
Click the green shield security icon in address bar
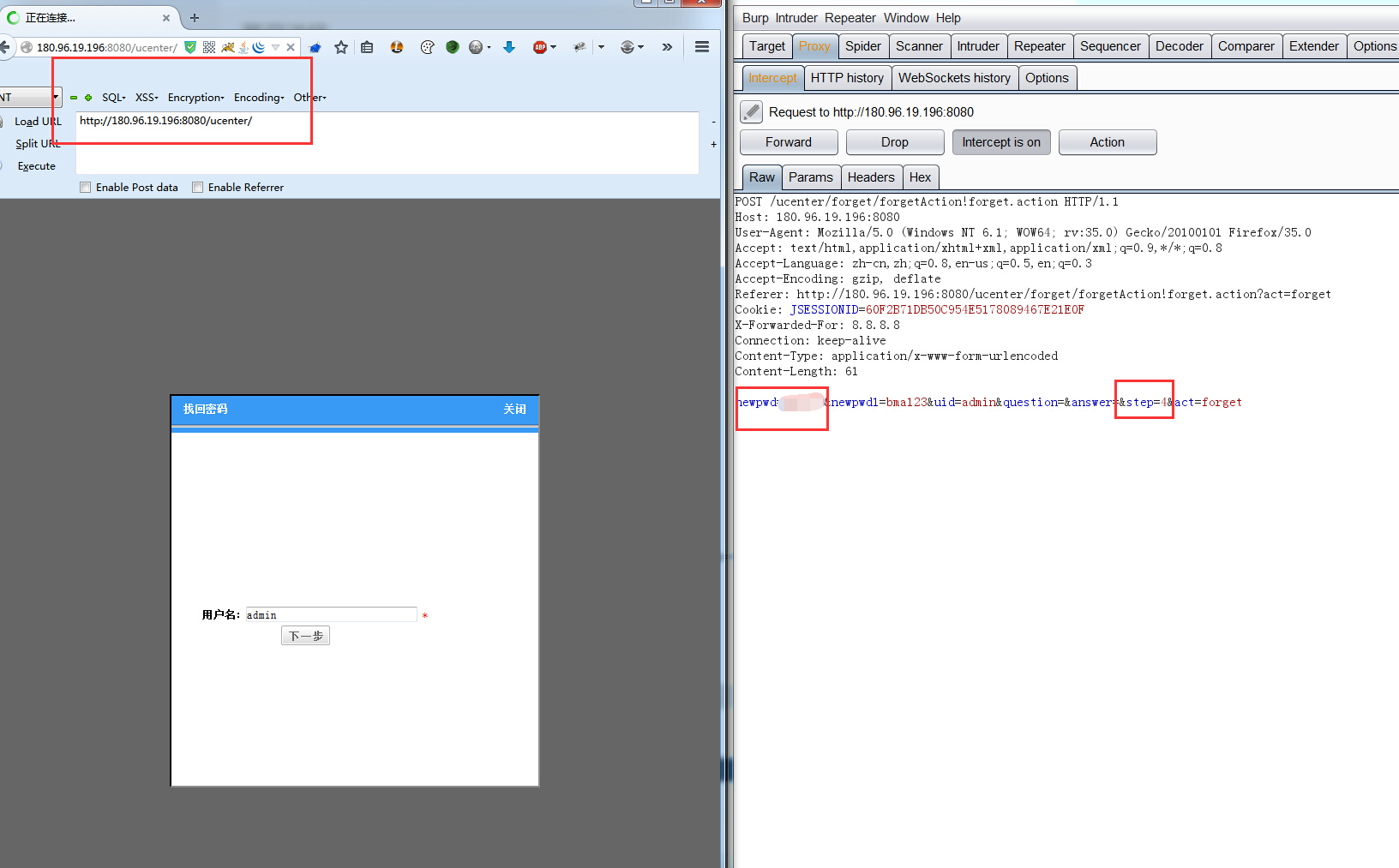point(190,47)
